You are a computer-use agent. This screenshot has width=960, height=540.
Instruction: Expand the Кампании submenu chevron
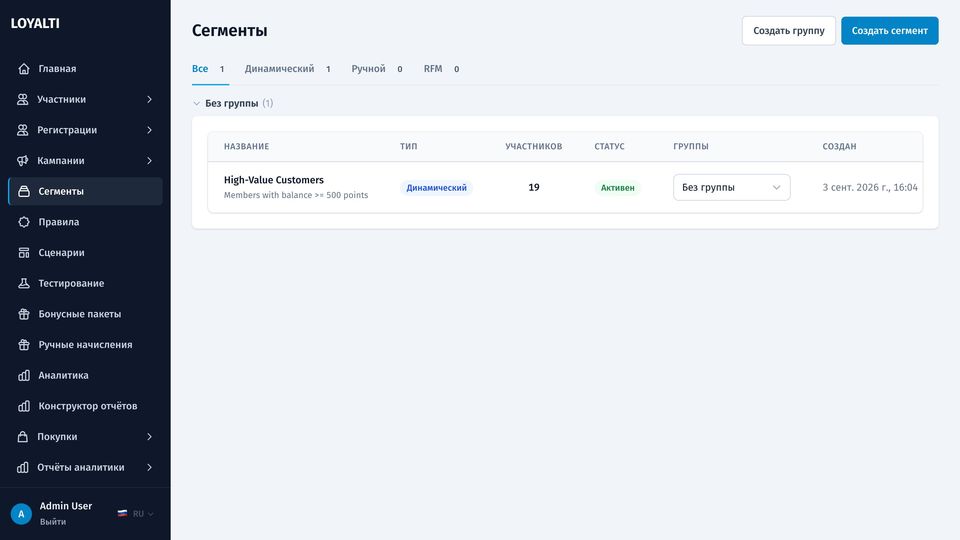(x=149, y=160)
